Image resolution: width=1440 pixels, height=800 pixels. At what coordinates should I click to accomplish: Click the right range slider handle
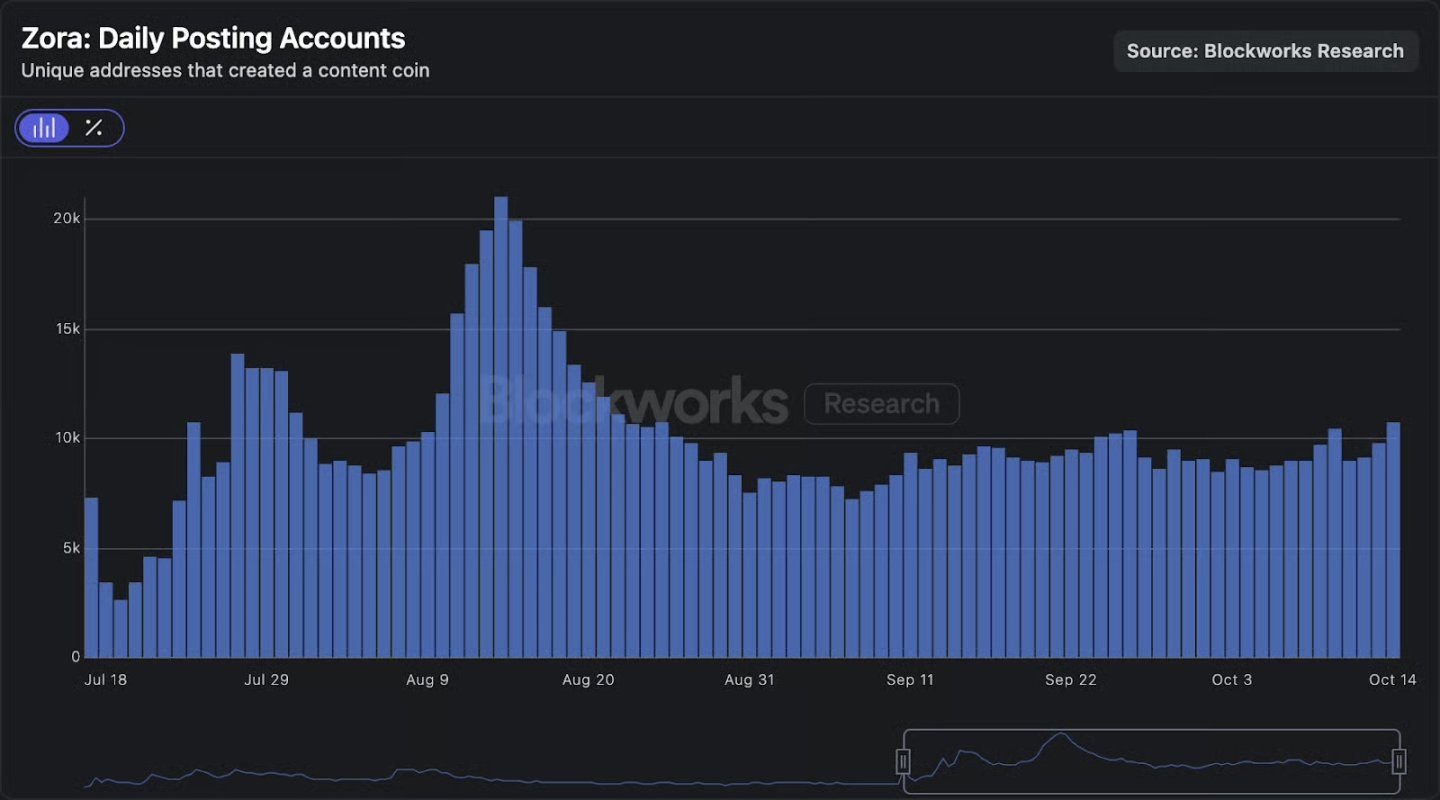coord(1399,763)
